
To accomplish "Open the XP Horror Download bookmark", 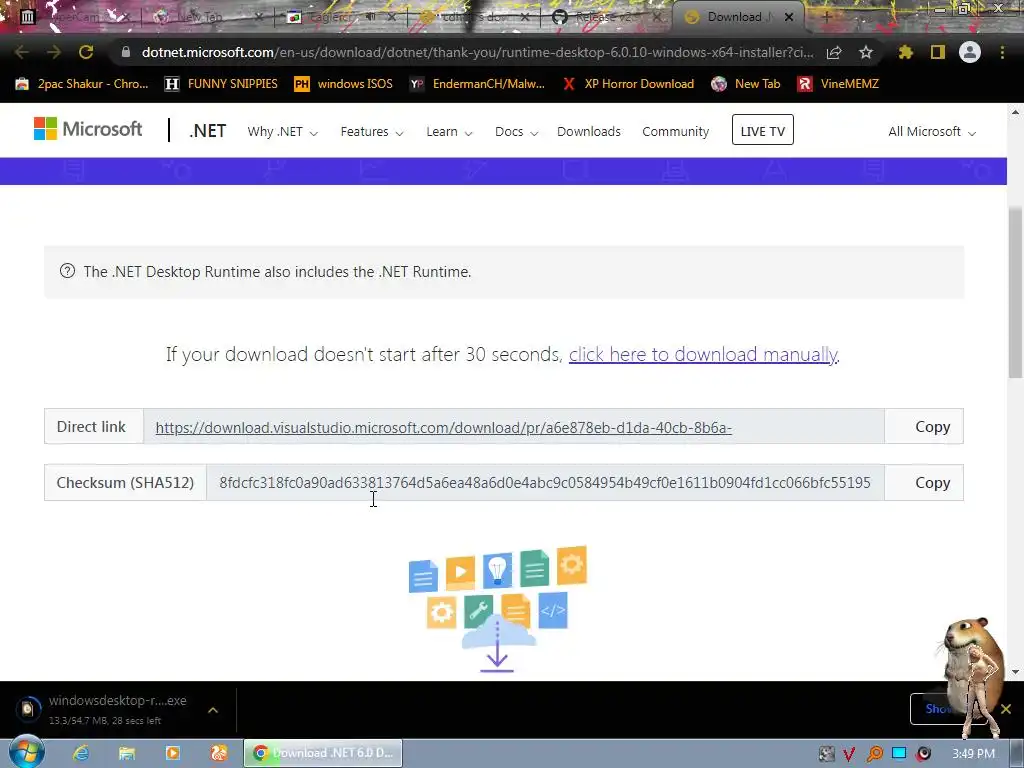I will pyautogui.click(x=628, y=84).
